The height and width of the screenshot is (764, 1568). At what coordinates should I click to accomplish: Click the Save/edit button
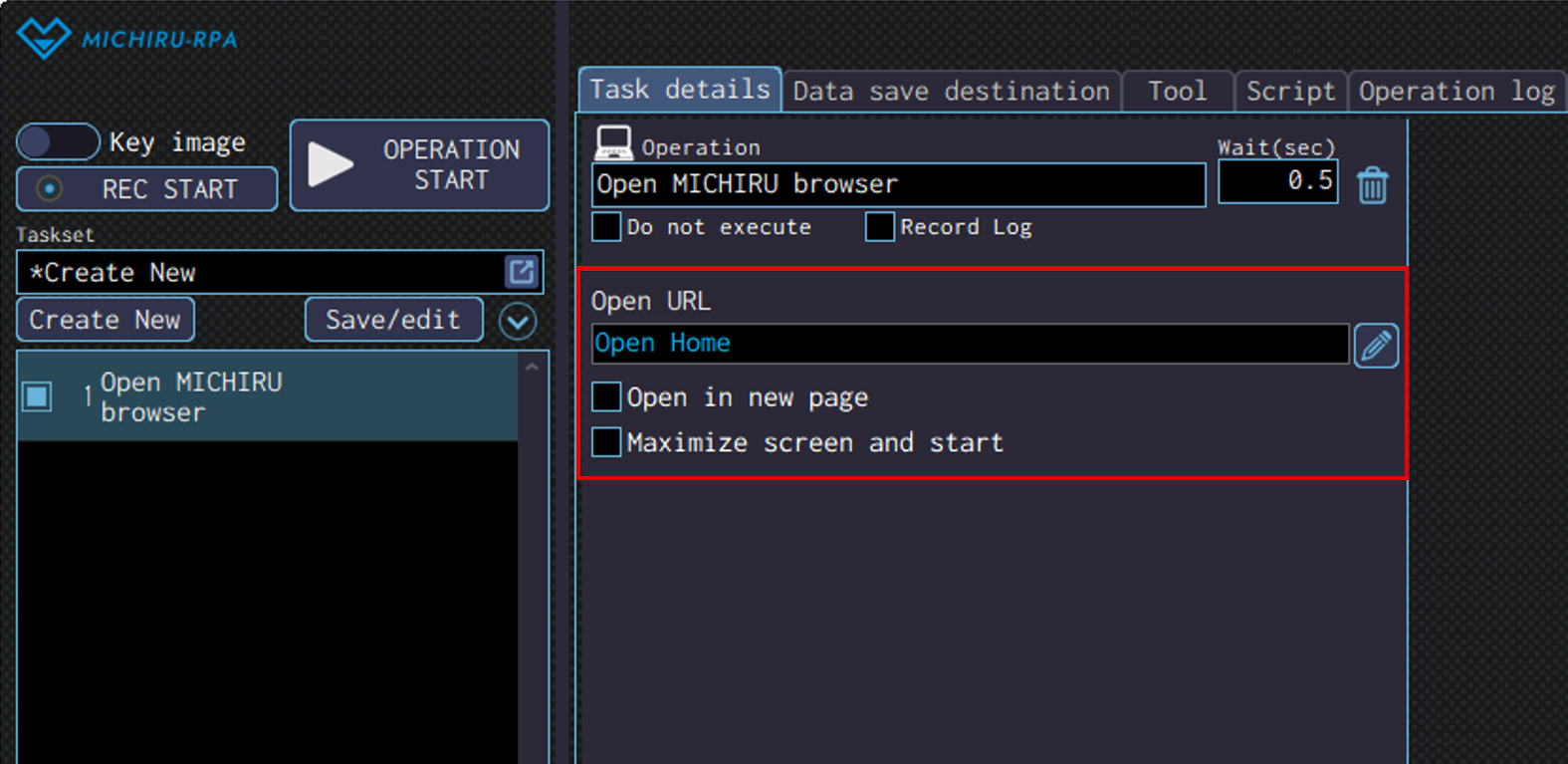pos(393,320)
